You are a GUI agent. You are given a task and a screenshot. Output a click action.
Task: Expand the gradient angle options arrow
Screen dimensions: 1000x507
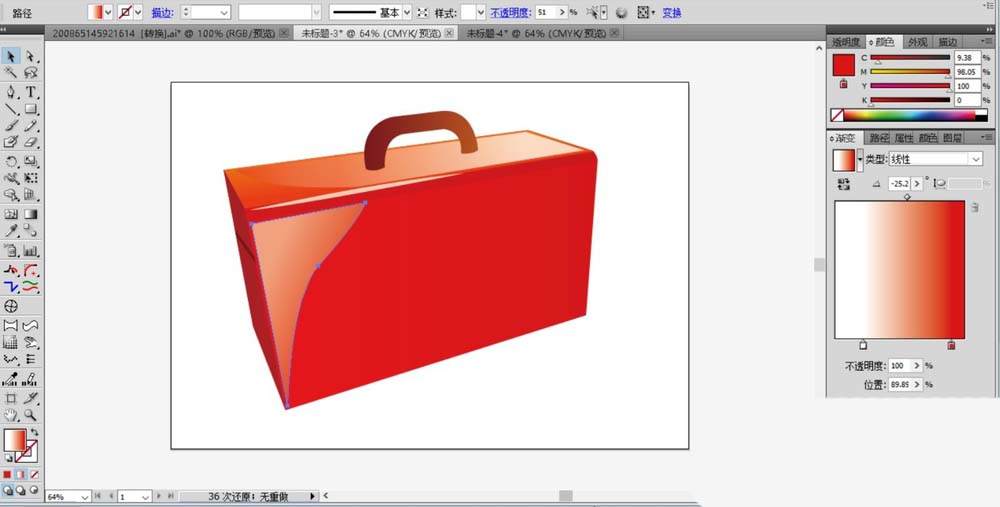[x=917, y=184]
